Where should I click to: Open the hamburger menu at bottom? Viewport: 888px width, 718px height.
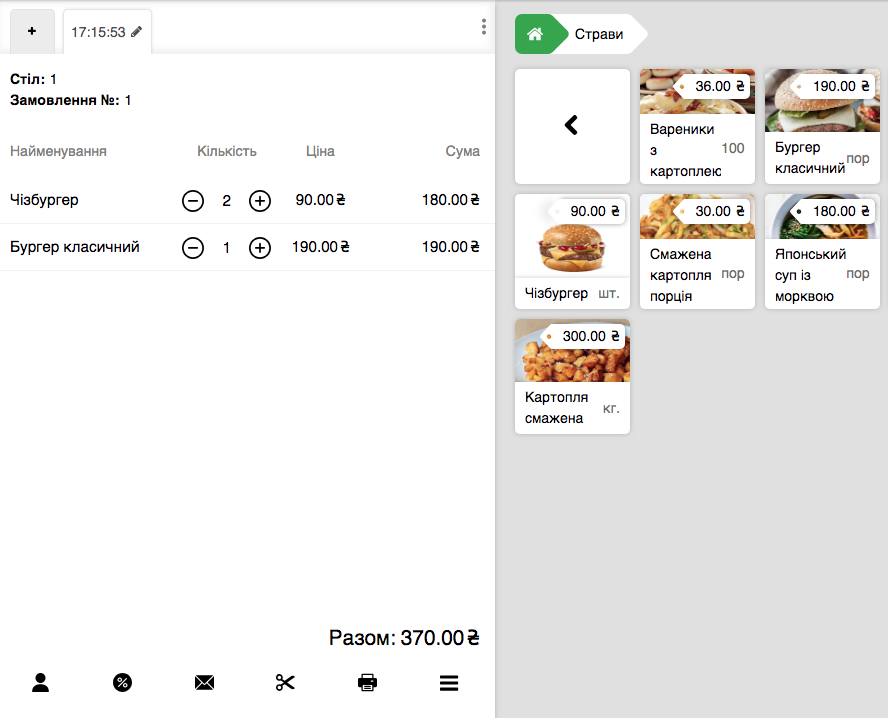pyautogui.click(x=449, y=683)
